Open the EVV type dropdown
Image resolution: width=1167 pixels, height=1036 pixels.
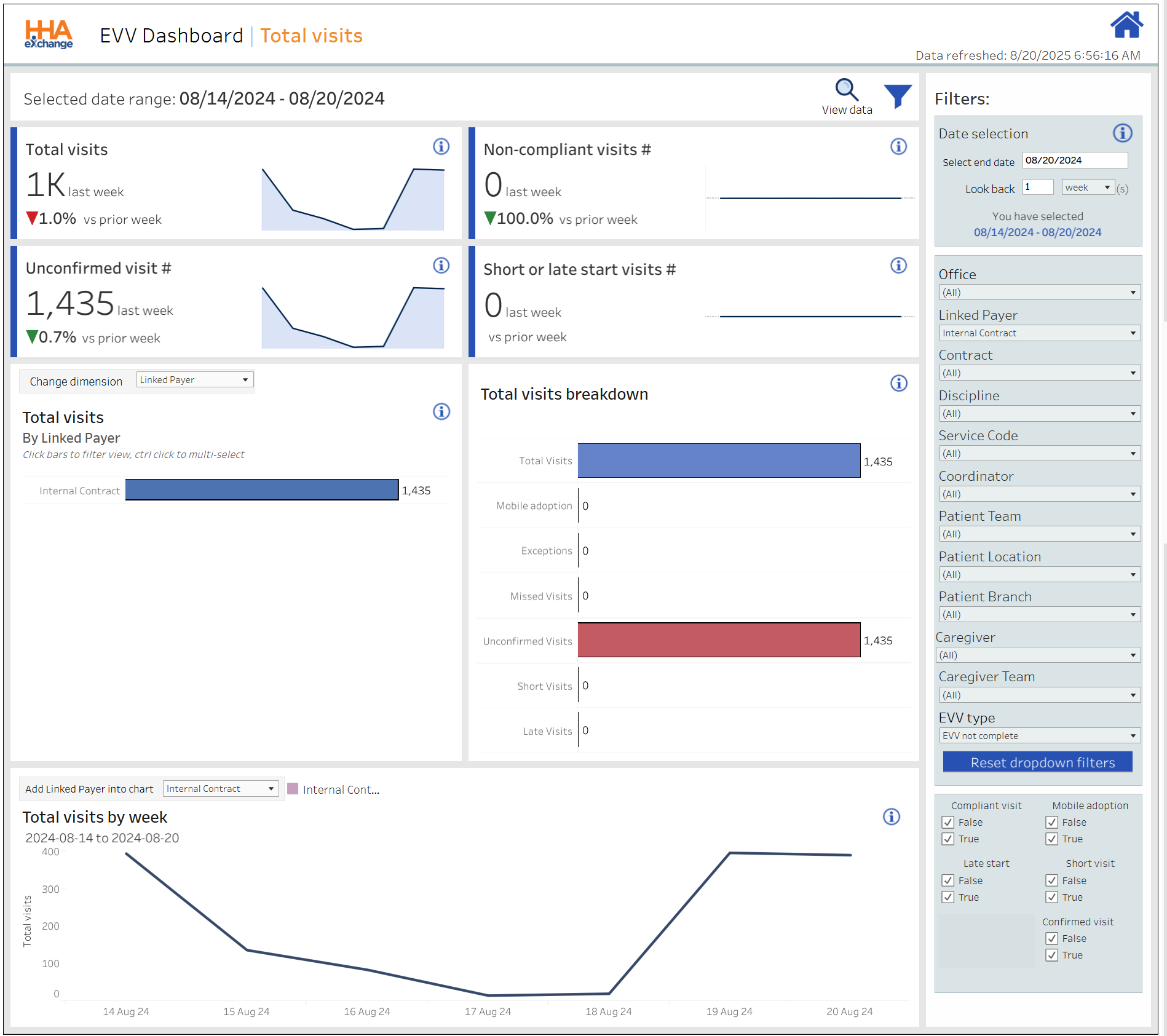[x=1039, y=736]
